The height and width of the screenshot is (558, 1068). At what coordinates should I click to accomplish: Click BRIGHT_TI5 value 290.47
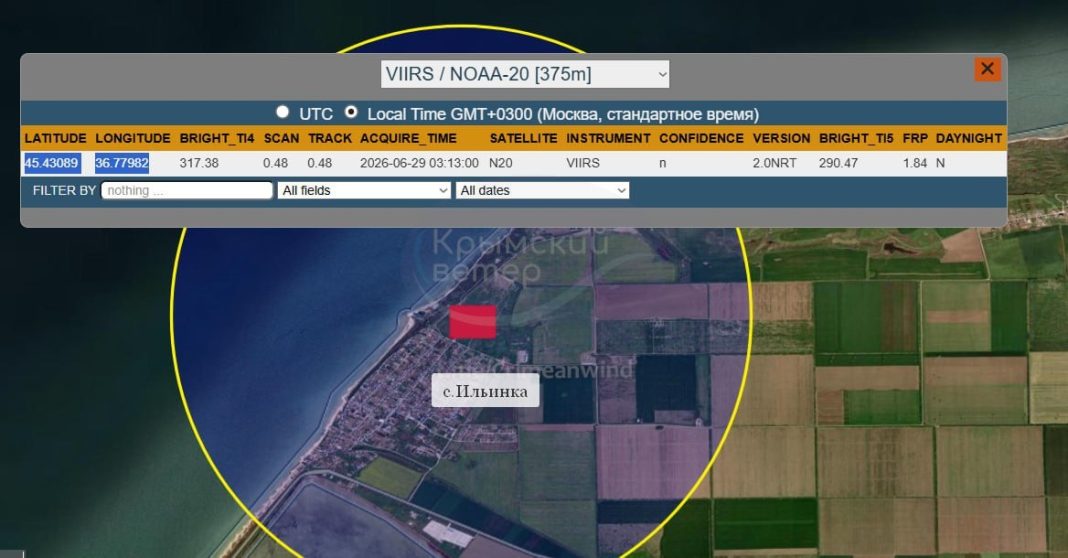[838, 163]
